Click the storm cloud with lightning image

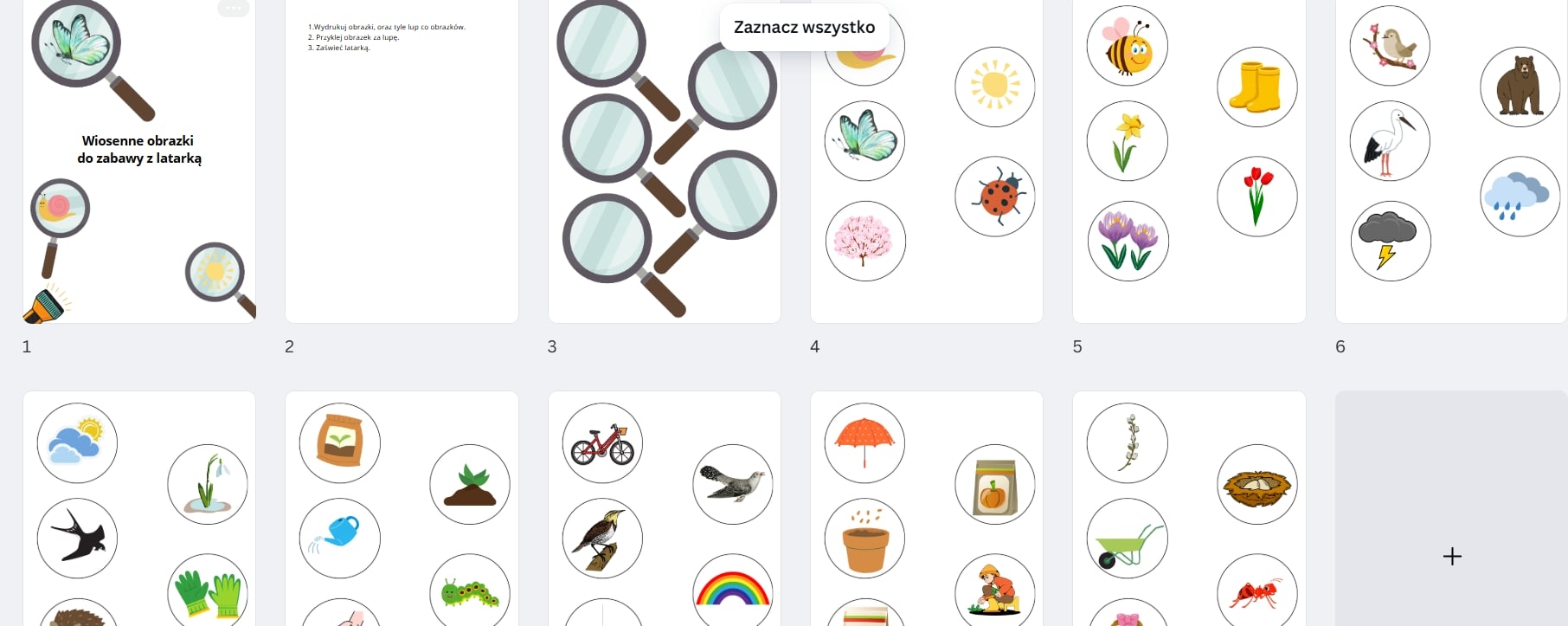(x=1388, y=239)
